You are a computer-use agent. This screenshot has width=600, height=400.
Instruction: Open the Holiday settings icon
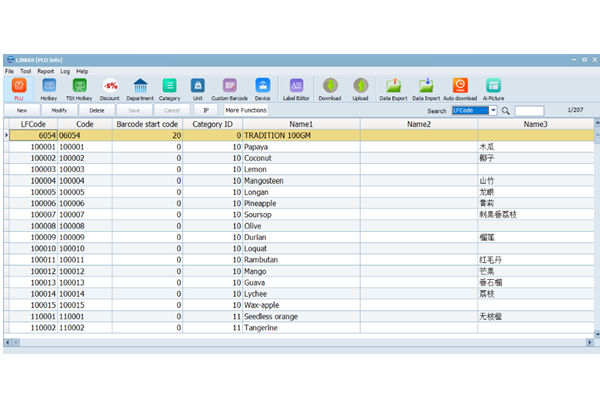pyautogui.click(x=49, y=87)
